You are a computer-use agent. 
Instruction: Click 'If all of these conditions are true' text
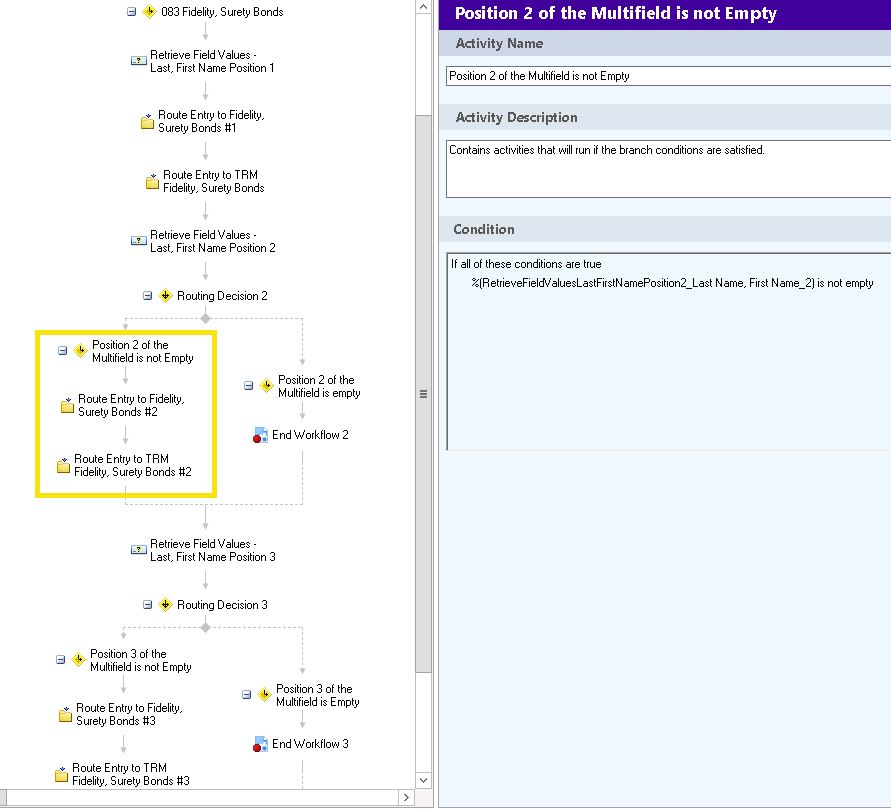(x=526, y=264)
